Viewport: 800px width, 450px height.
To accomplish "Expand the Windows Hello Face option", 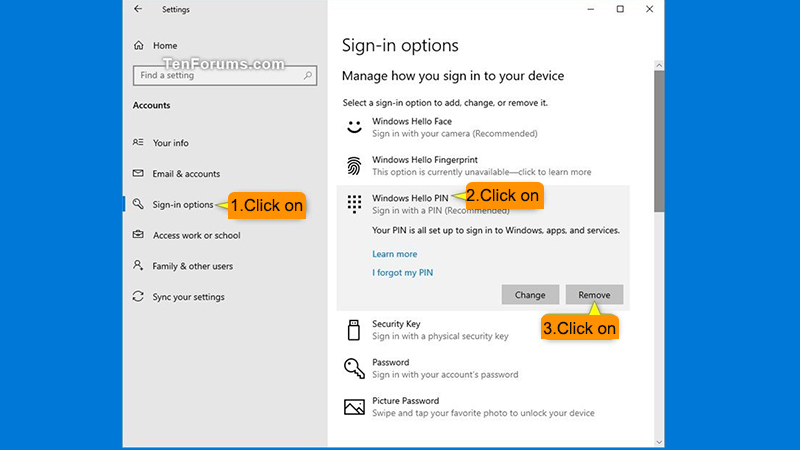I will click(483, 127).
